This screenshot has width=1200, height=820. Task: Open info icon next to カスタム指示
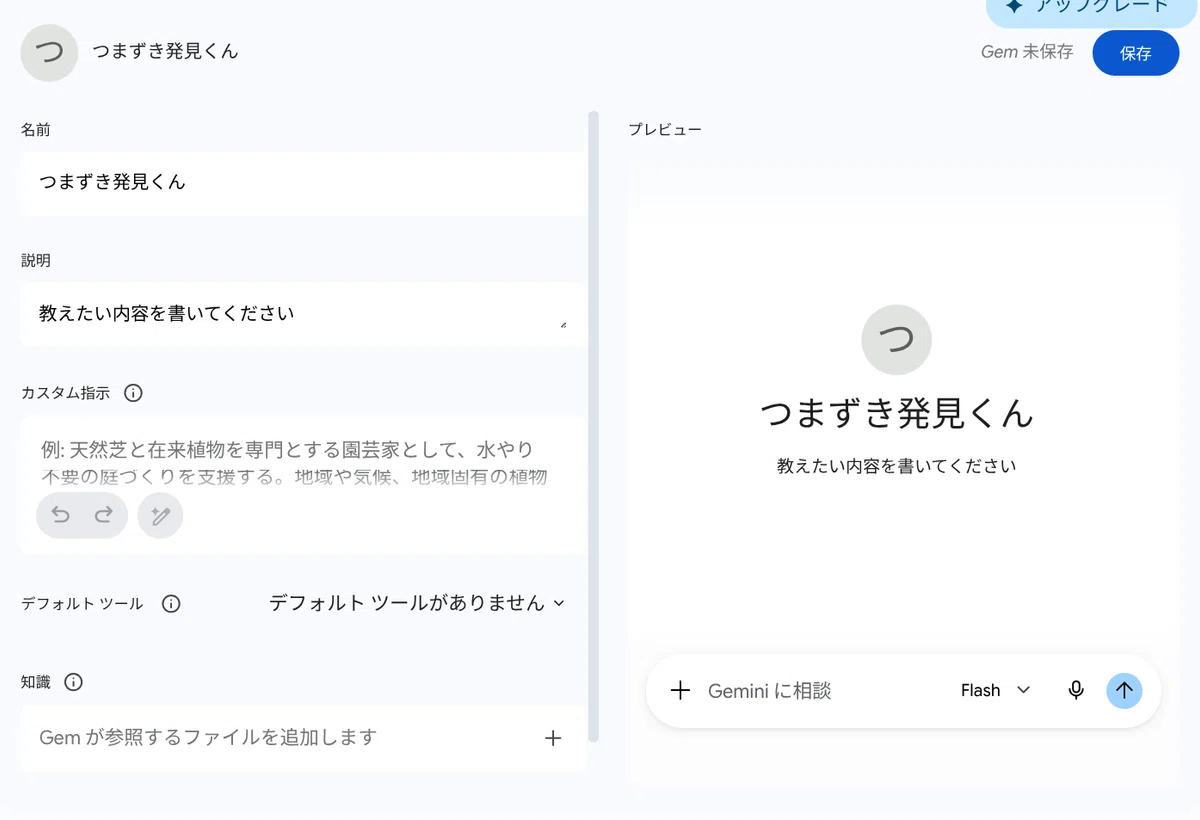(133, 393)
